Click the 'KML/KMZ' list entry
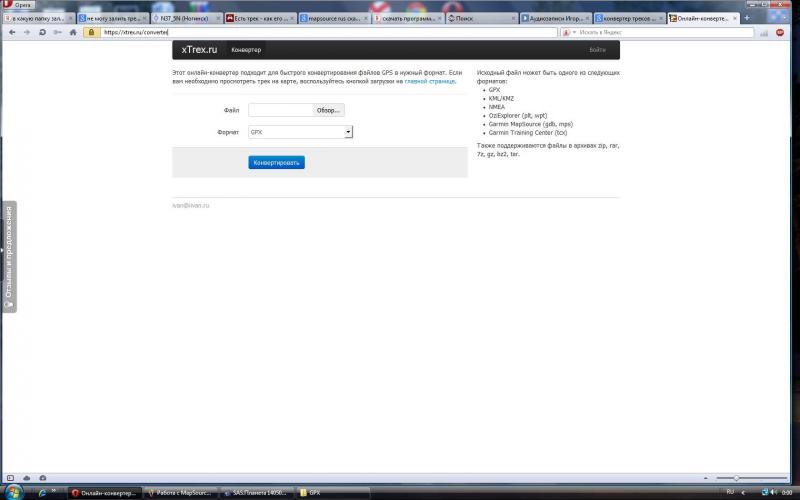 (x=501, y=98)
